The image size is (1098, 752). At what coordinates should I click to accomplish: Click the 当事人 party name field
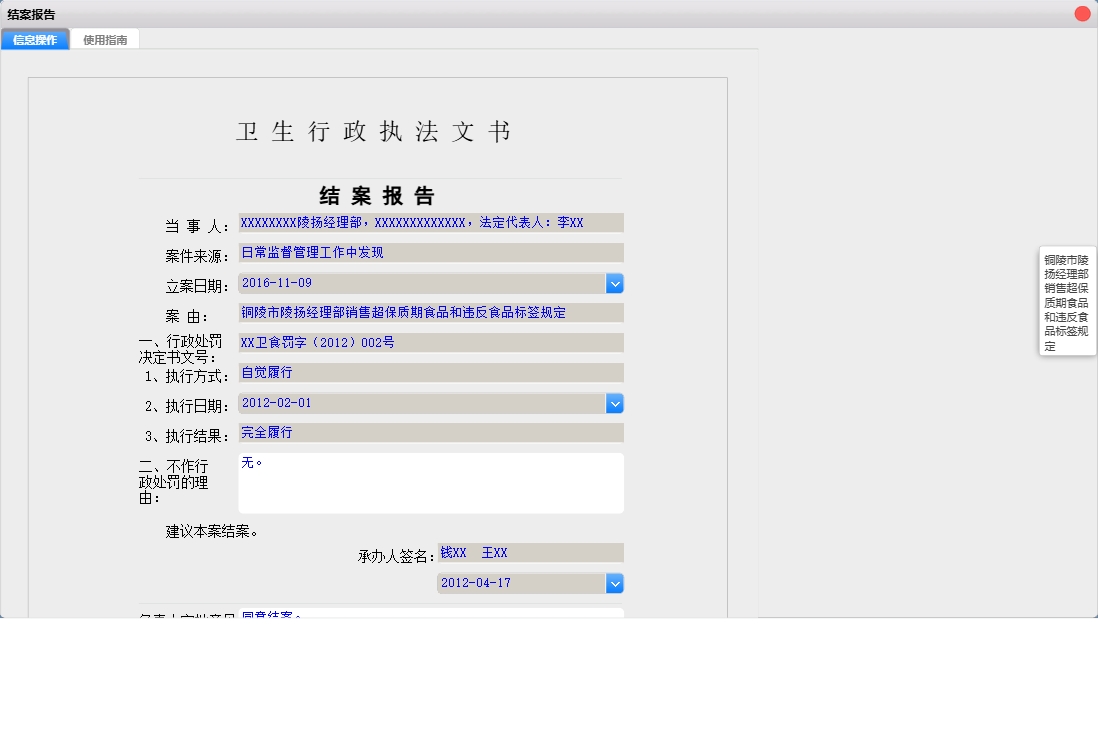click(x=430, y=222)
